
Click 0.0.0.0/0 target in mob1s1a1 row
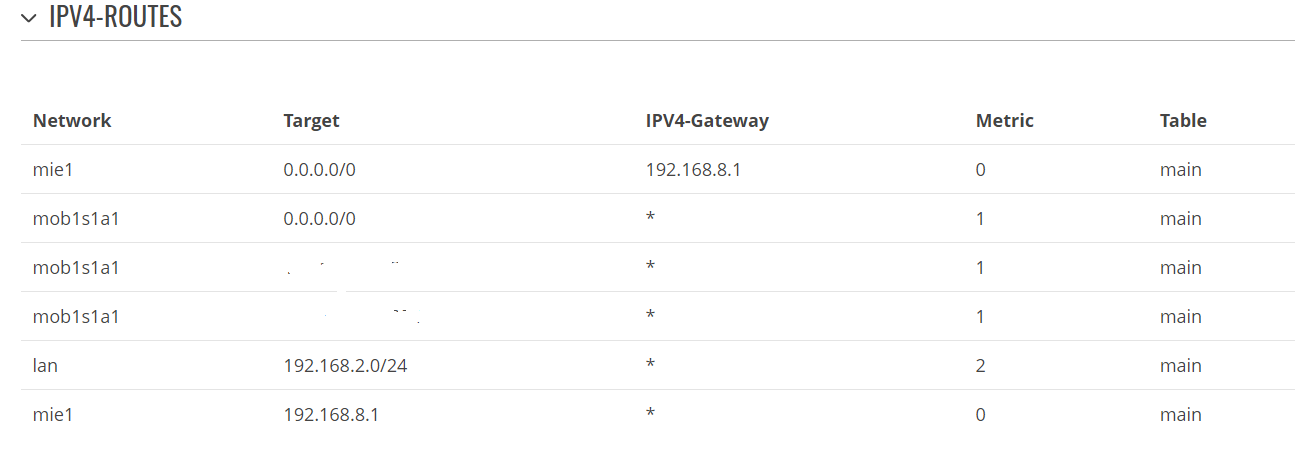320,218
